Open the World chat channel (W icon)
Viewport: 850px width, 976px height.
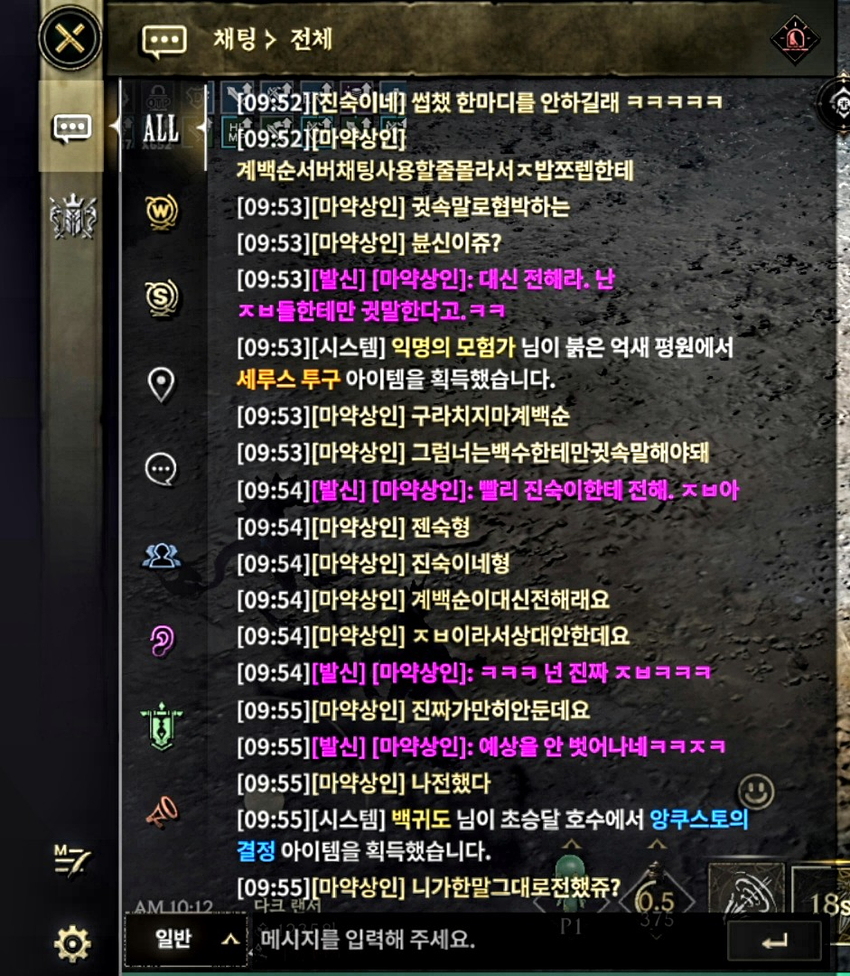coord(162,212)
